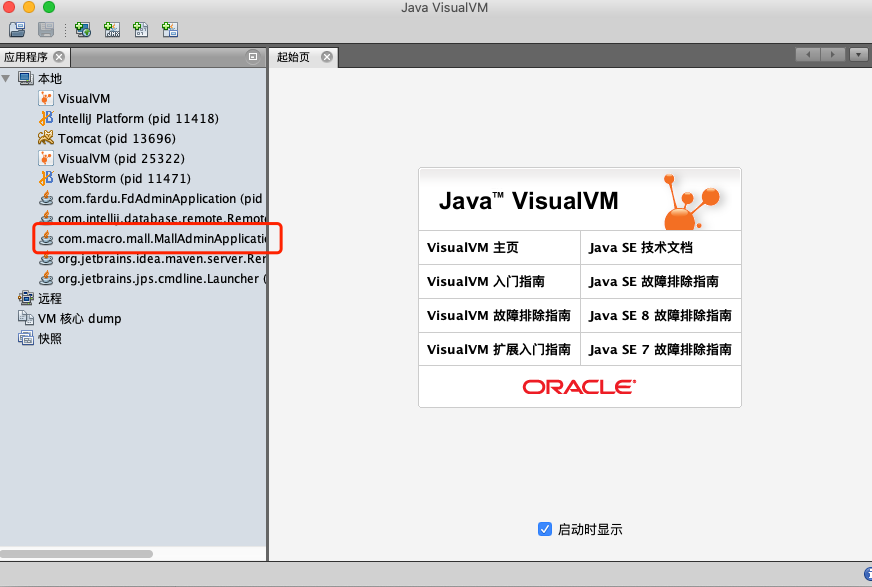Open Java SE 故障排除指南 link

(x=653, y=281)
